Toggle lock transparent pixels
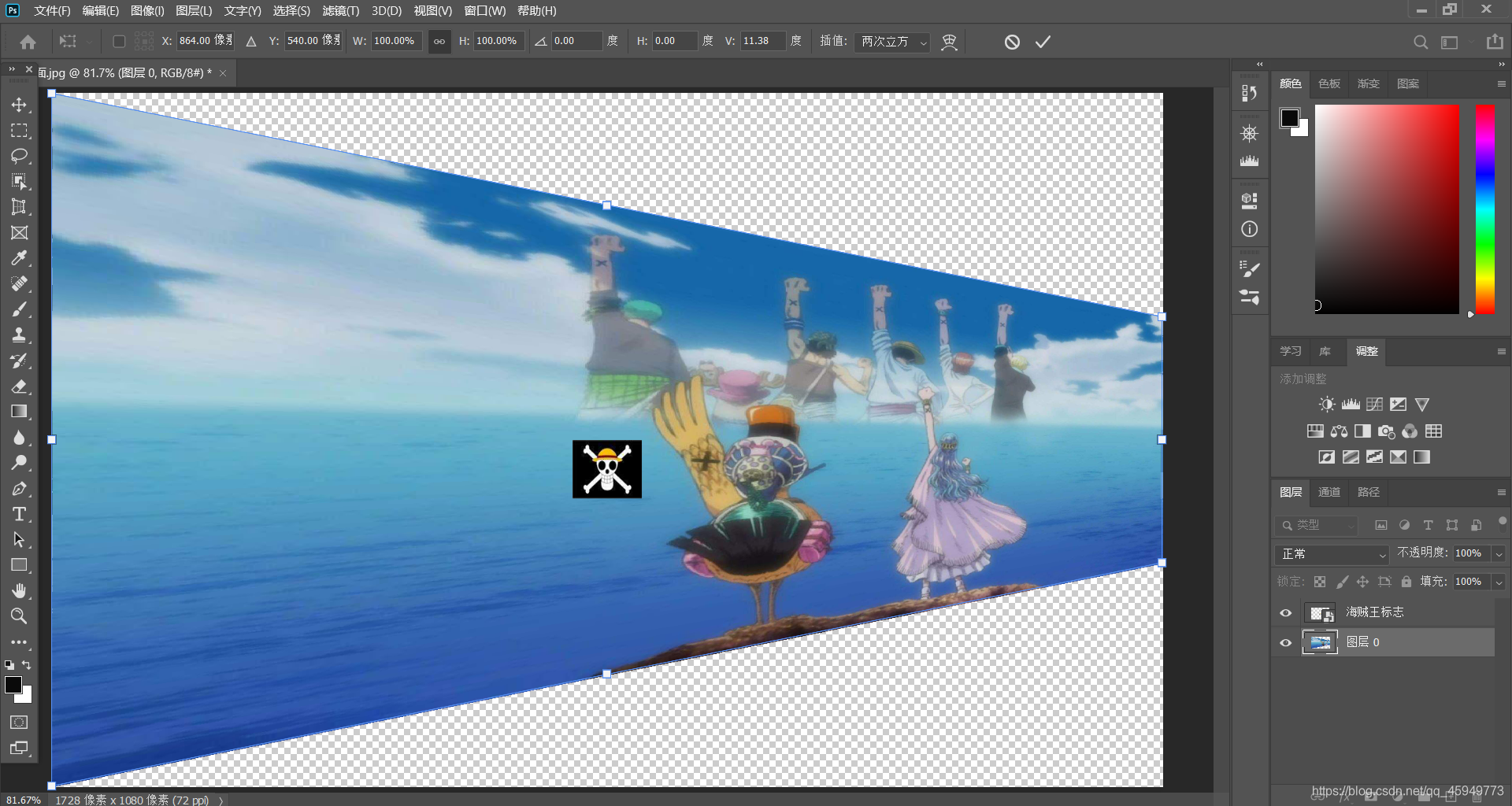This screenshot has height=806, width=1512. click(1320, 582)
